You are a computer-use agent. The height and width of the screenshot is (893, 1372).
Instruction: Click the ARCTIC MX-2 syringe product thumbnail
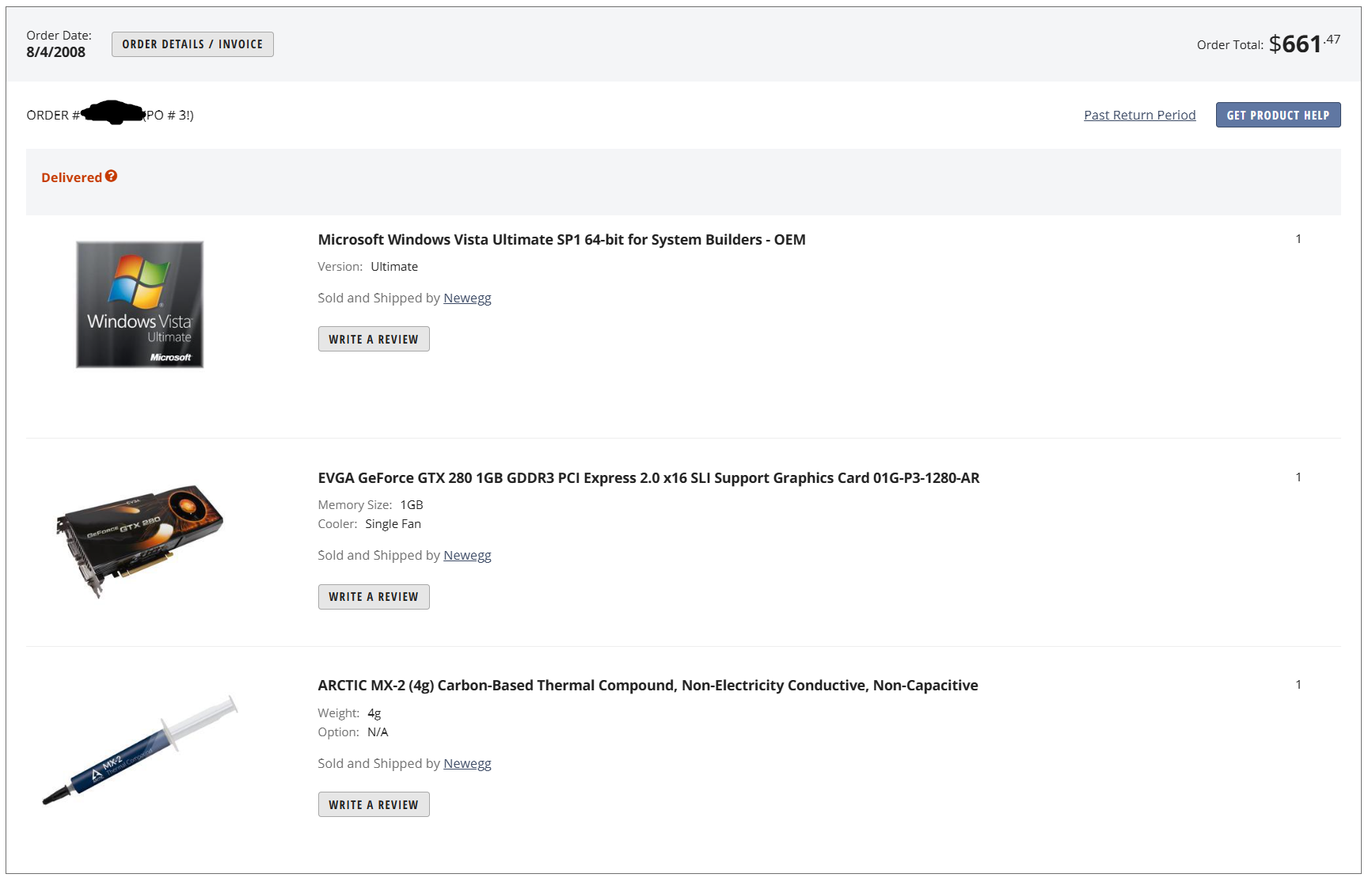(139, 750)
